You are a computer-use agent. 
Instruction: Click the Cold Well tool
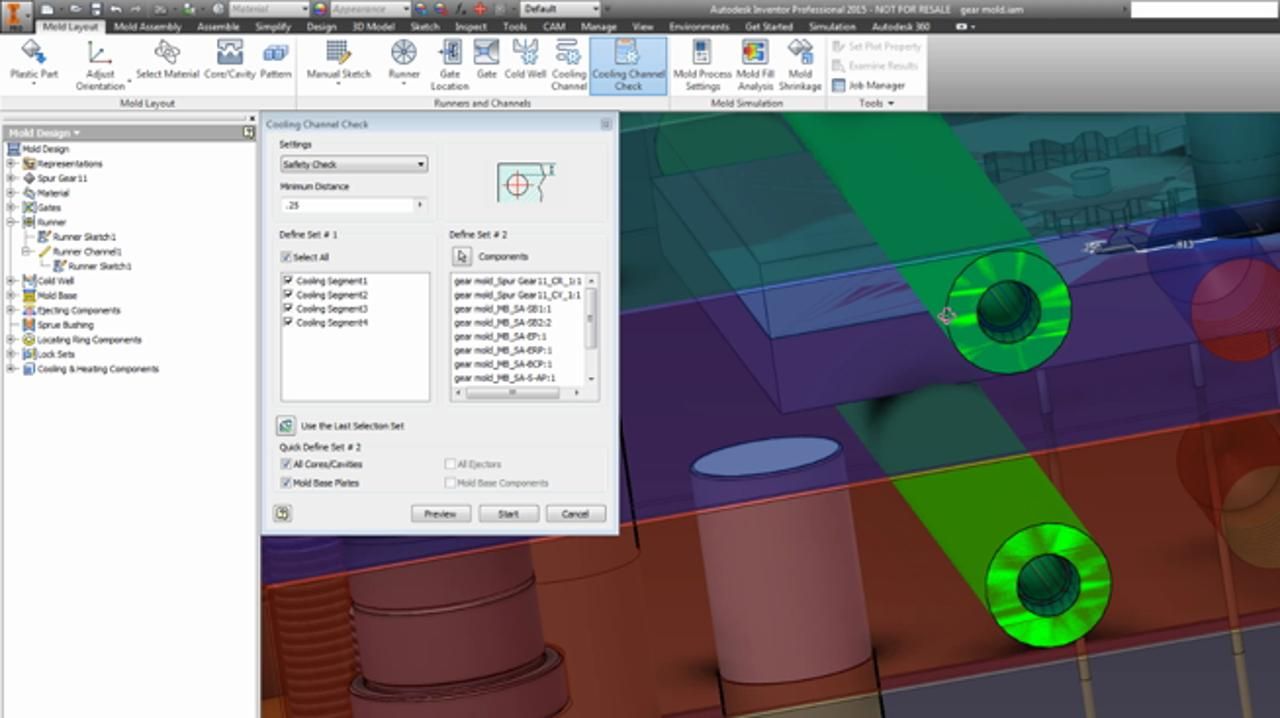click(x=527, y=60)
